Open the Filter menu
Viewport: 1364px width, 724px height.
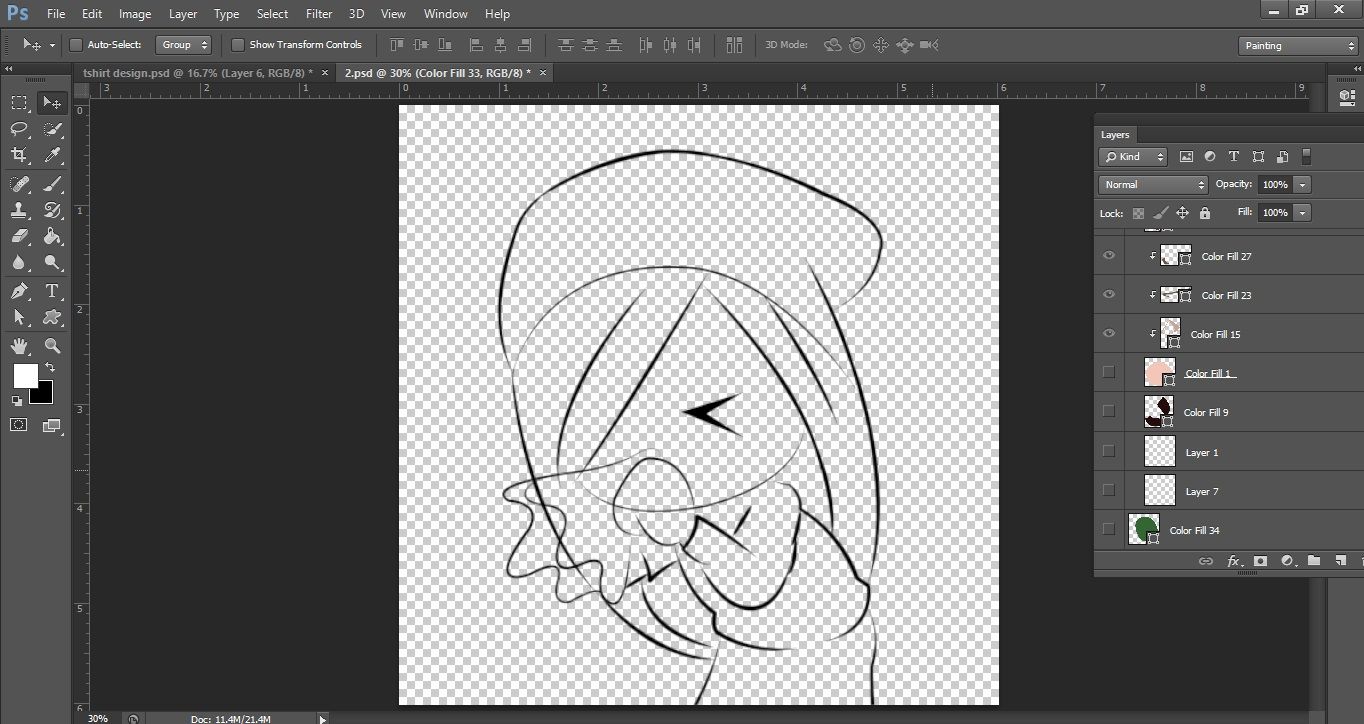point(319,14)
